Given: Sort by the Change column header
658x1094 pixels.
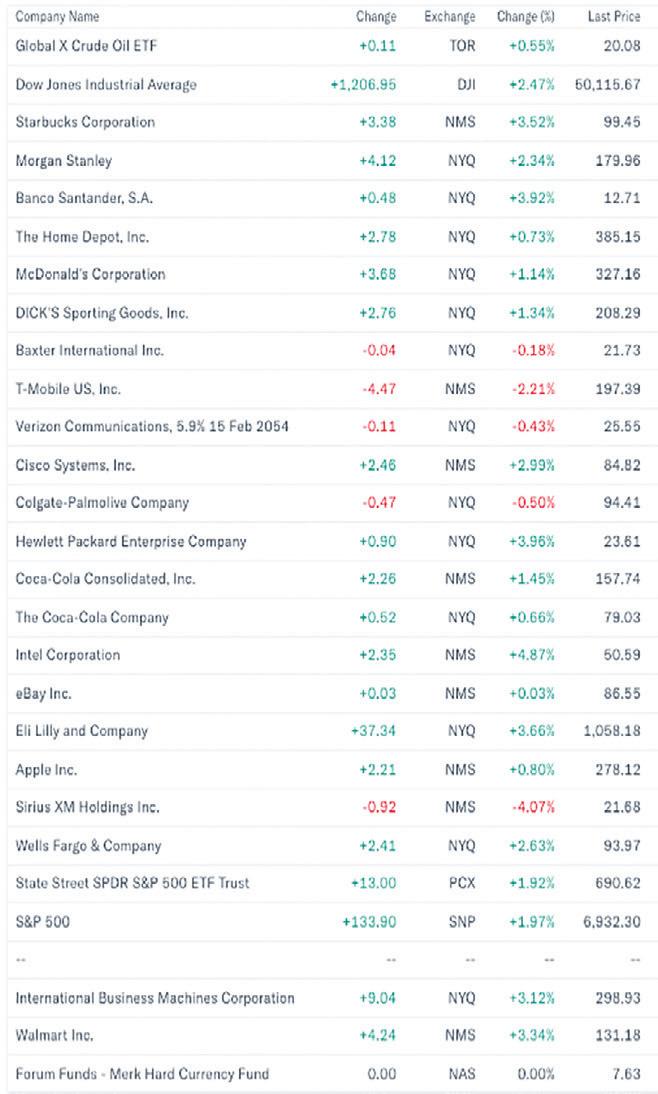Looking at the screenshot, I should coord(376,17).
